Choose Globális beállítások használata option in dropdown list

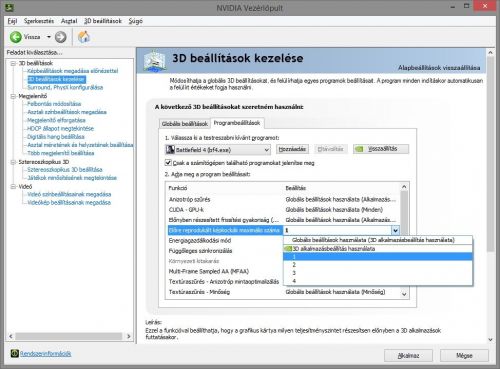click(378, 240)
